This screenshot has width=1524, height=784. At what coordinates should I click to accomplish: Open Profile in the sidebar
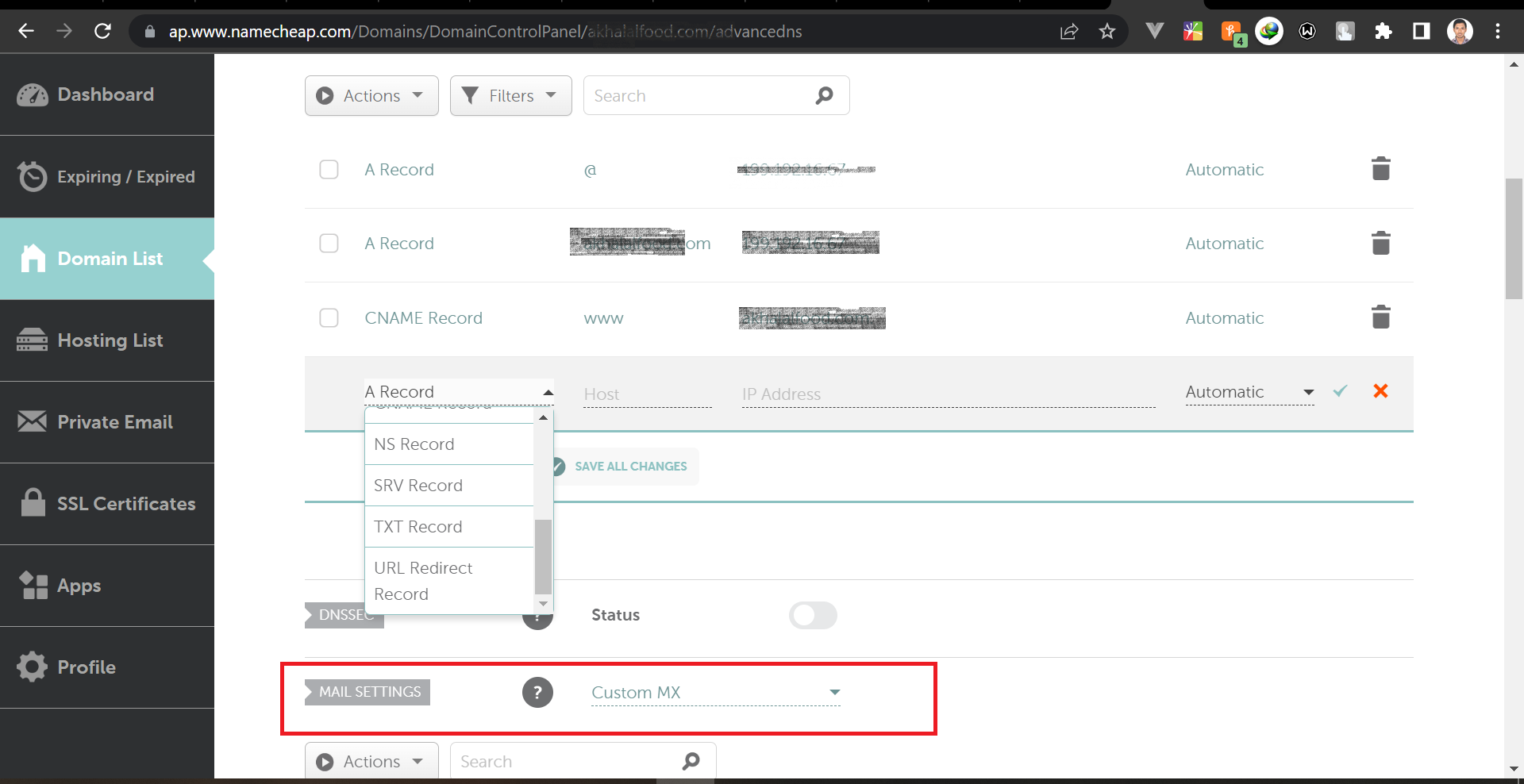107,667
